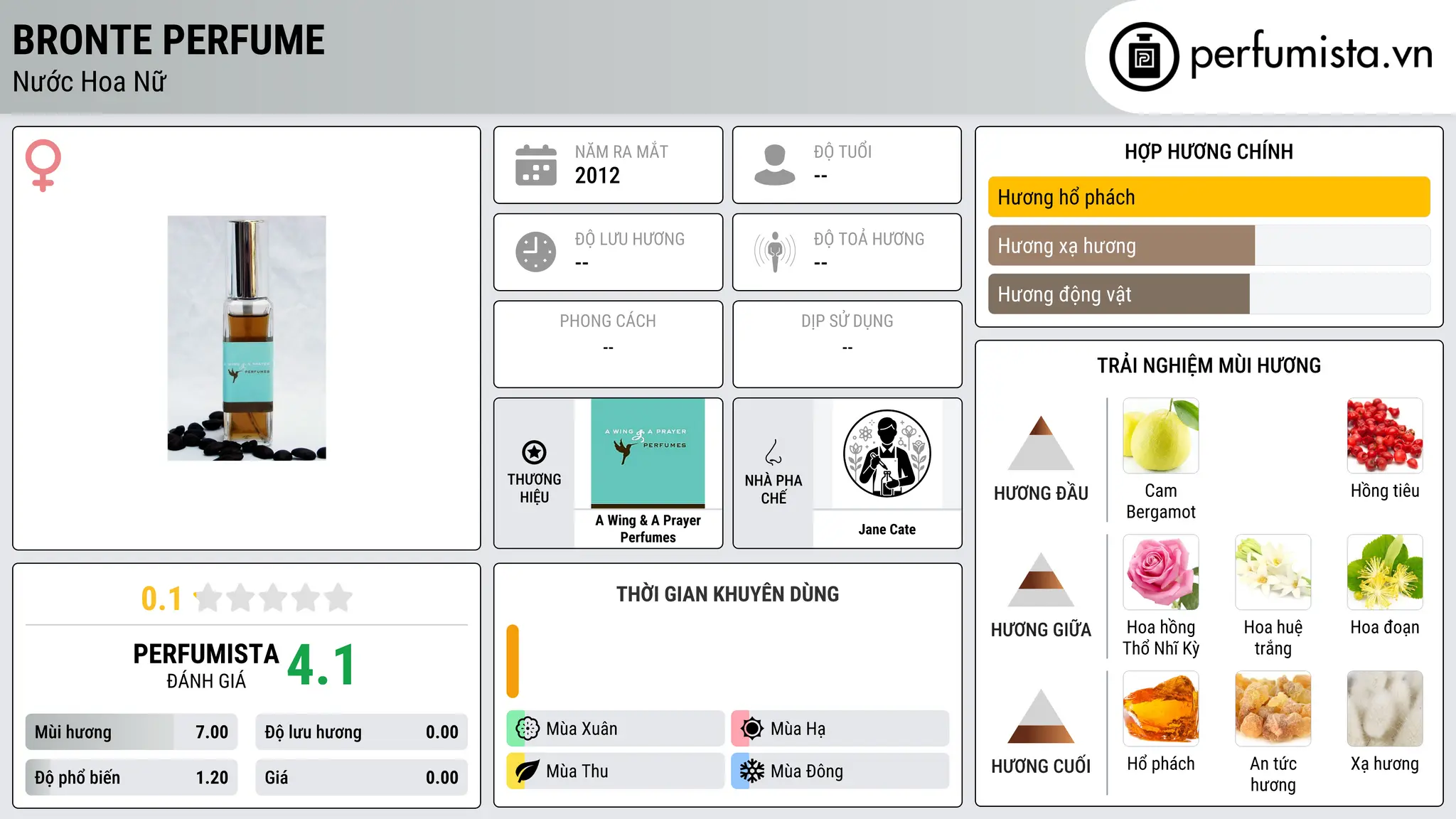
Task: Click the pink female gender symbol
Action: click(x=43, y=165)
